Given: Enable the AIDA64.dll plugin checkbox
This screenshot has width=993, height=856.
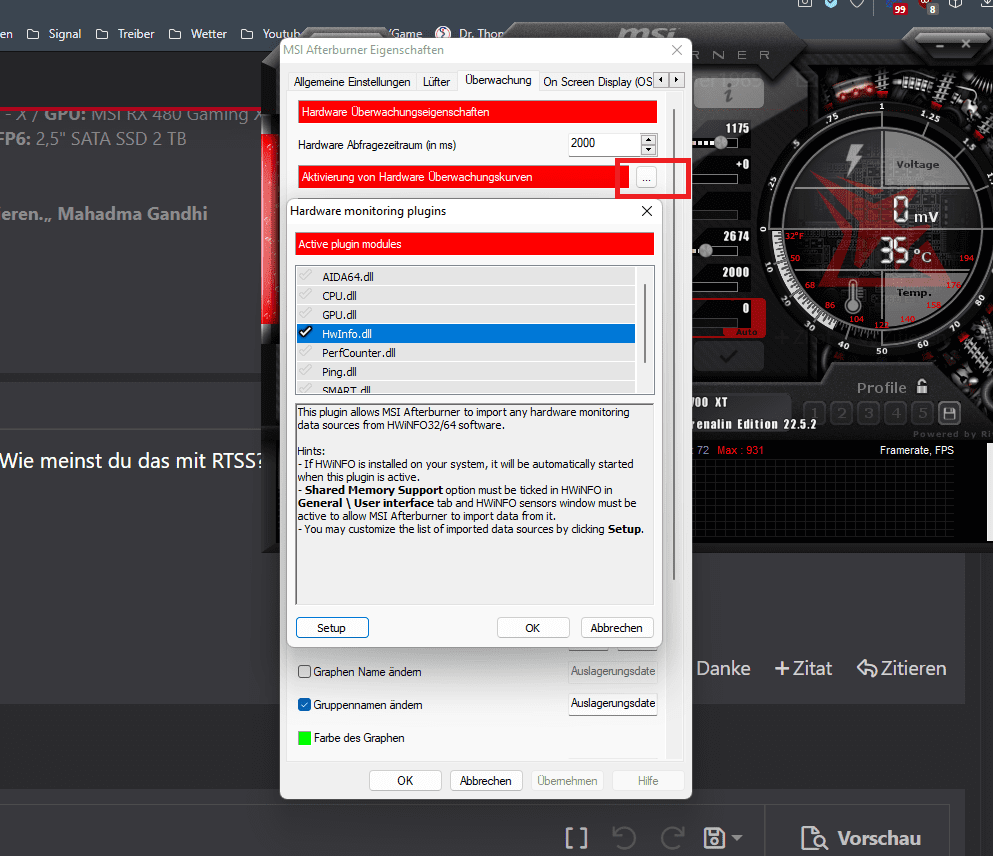Looking at the screenshot, I should [306, 275].
